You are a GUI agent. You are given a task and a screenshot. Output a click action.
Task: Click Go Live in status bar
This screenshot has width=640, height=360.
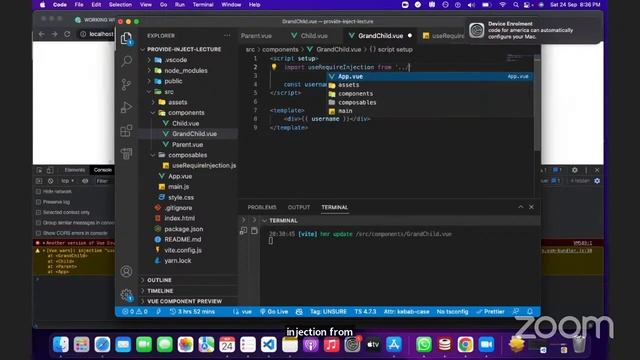point(274,311)
